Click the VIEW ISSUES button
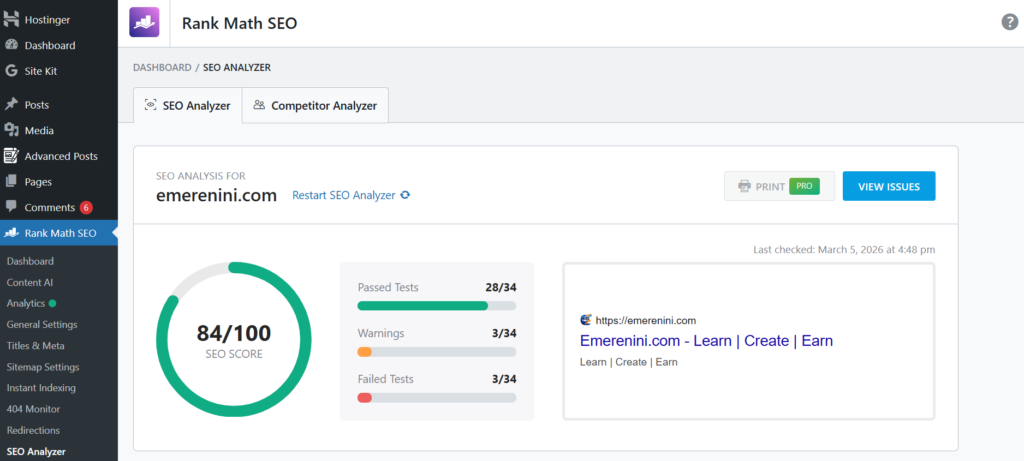Screen dimensions: 1024x461 (889, 186)
